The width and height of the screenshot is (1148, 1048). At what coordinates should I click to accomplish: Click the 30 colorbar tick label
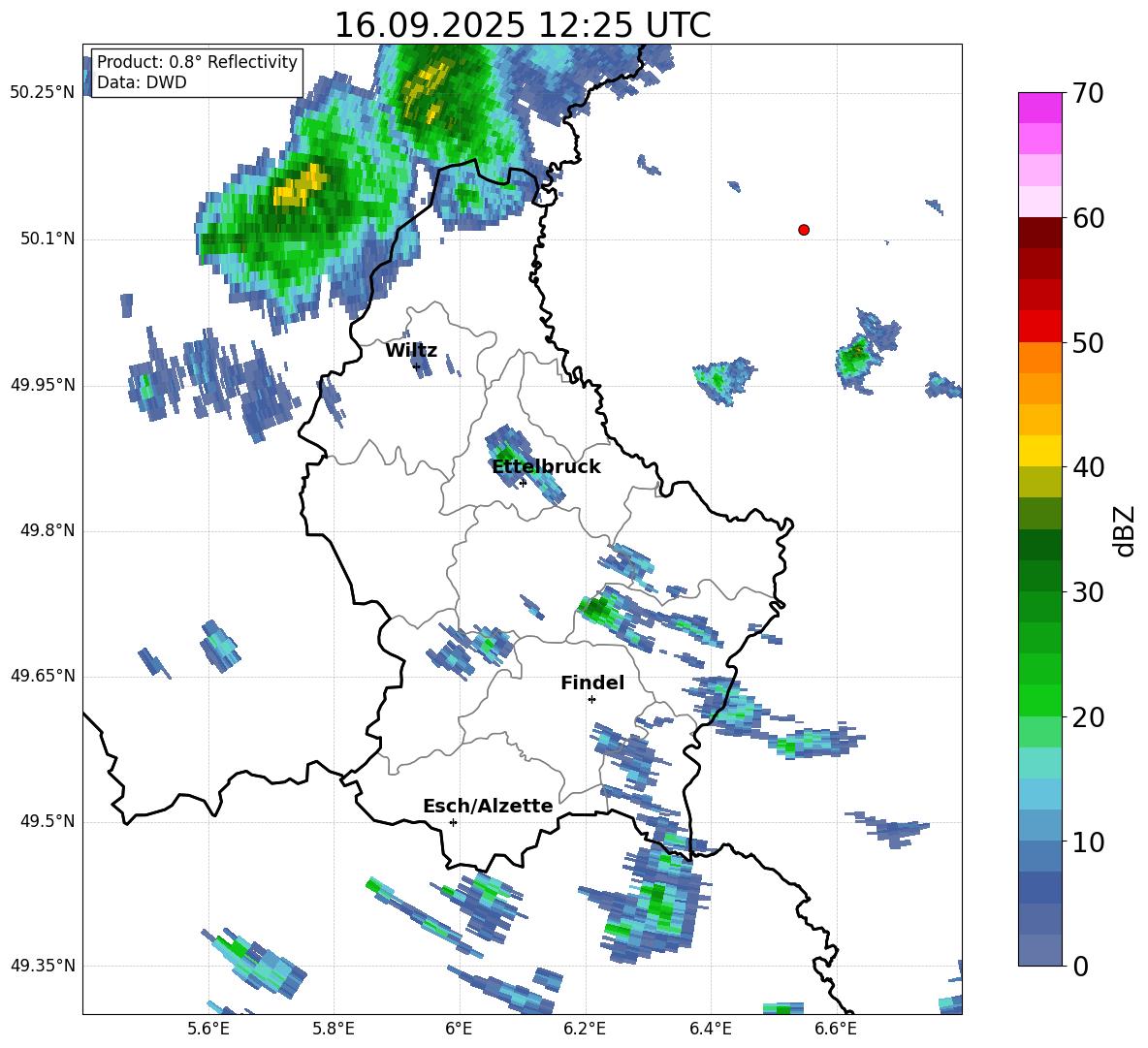[x=1088, y=592]
